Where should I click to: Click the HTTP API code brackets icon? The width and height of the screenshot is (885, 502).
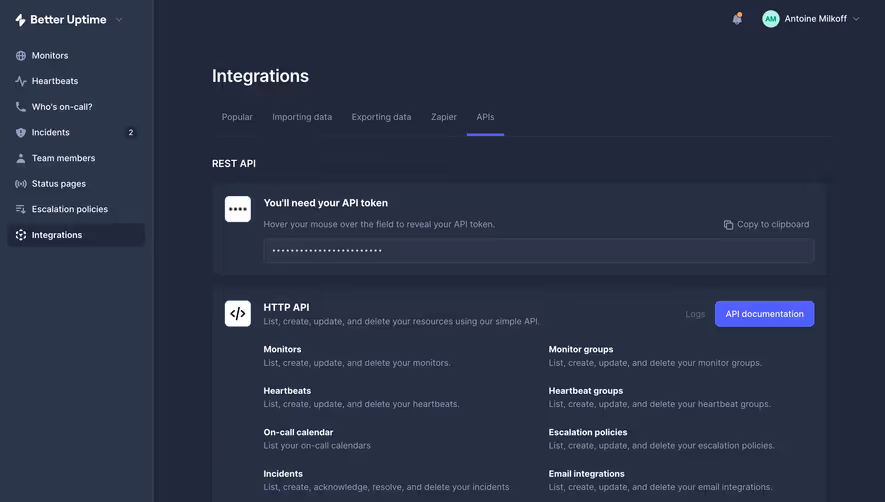[238, 313]
